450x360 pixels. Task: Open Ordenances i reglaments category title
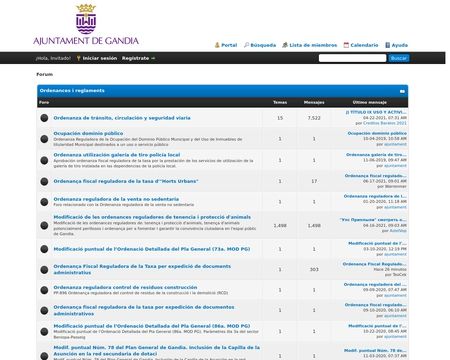[x=72, y=90]
